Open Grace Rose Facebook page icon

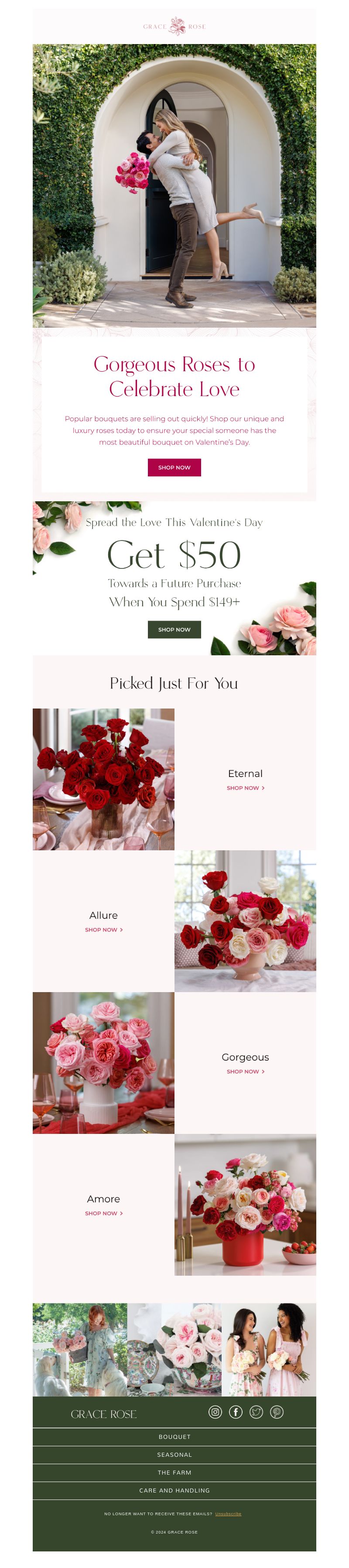click(x=236, y=1411)
